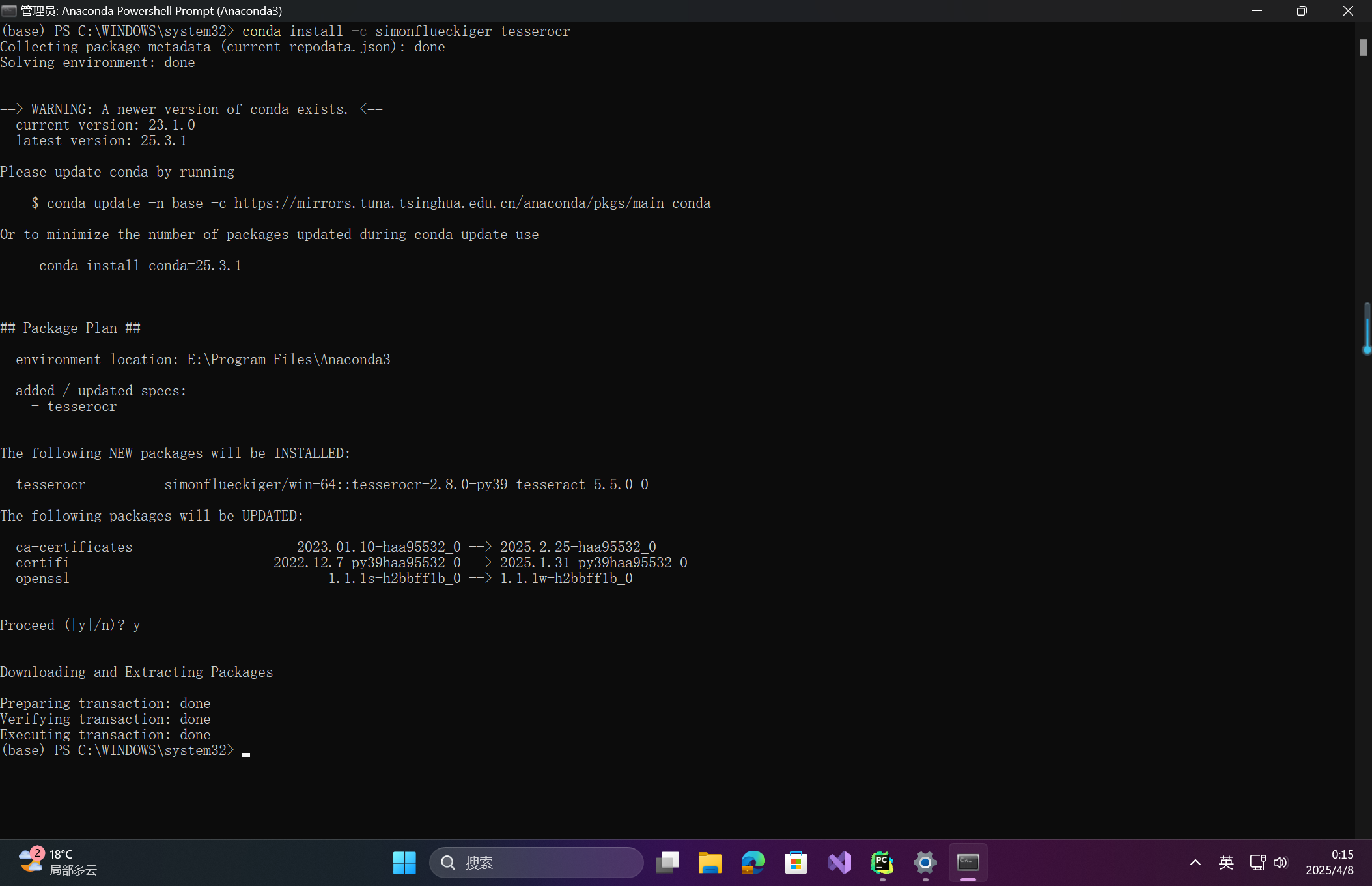Image resolution: width=1372 pixels, height=886 pixels.
Task: Open the terminal window system menu icon
Action: click(9, 10)
